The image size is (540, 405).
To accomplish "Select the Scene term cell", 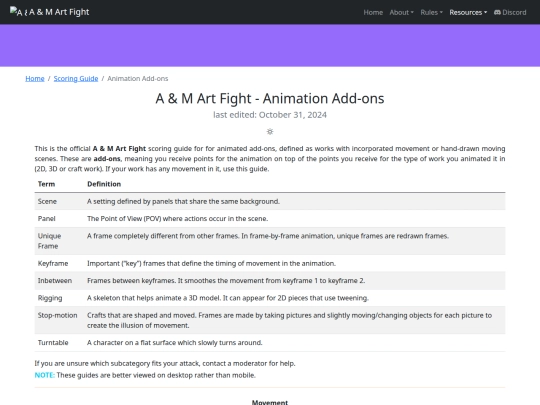I will tap(59, 201).
